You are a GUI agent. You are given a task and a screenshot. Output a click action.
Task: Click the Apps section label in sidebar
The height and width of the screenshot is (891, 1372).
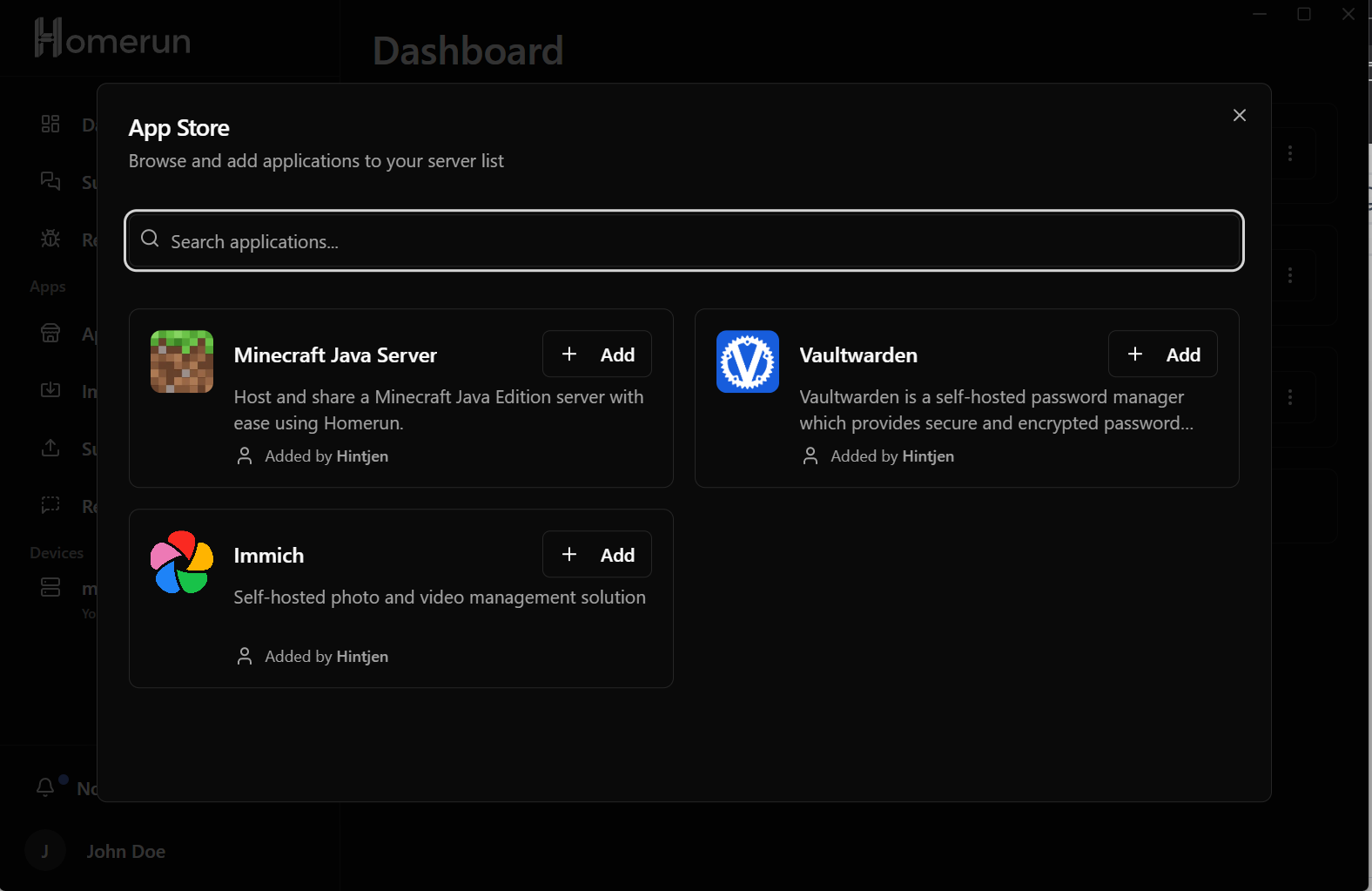click(48, 287)
